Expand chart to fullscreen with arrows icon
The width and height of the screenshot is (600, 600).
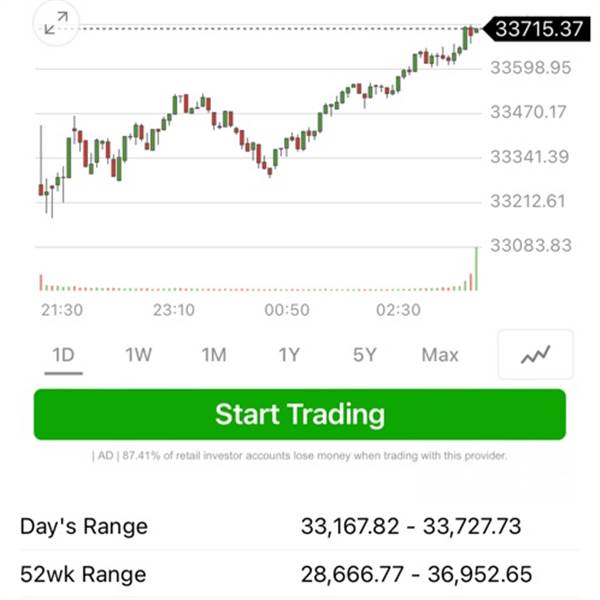point(56,23)
